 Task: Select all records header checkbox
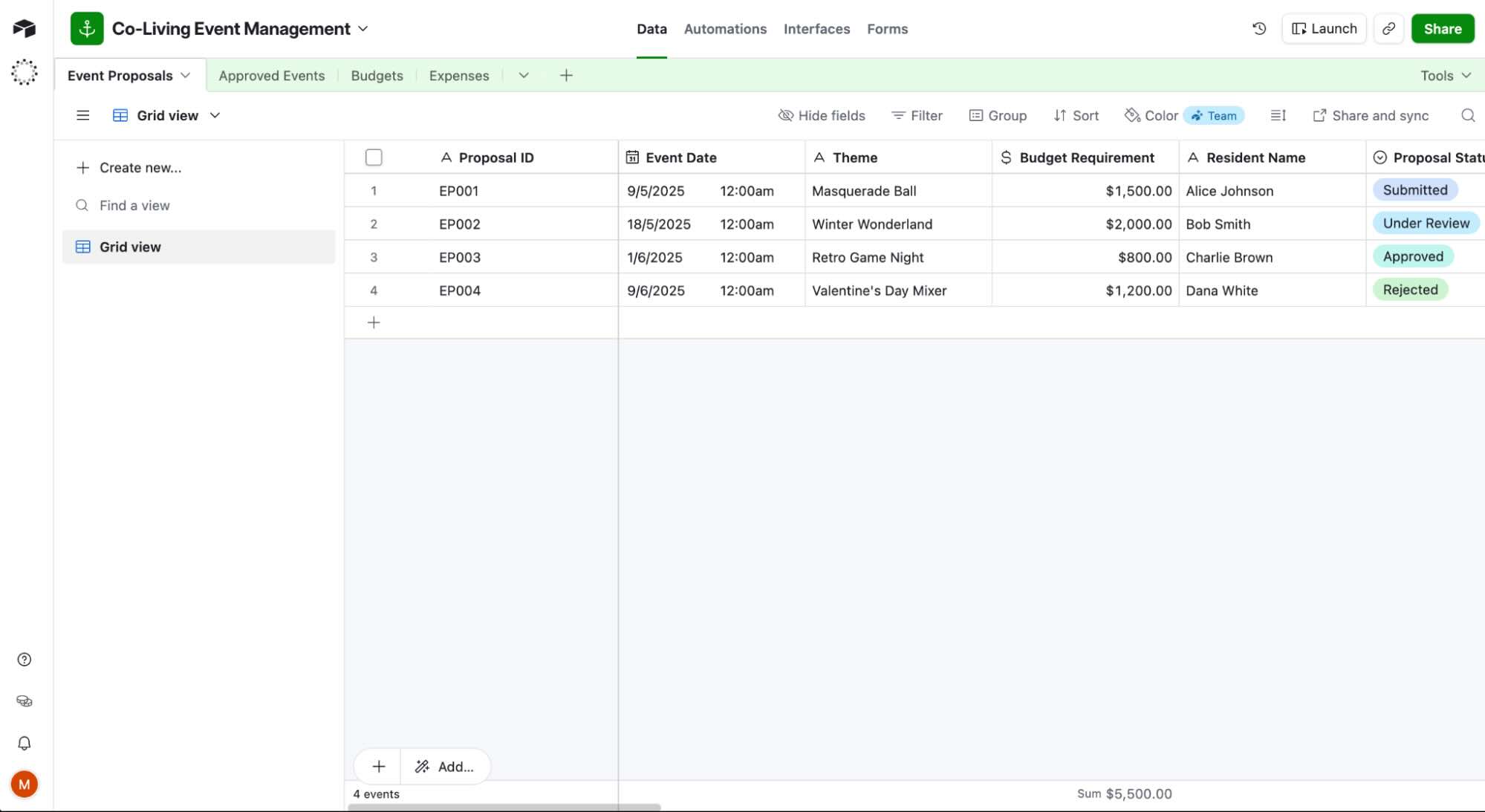(374, 157)
